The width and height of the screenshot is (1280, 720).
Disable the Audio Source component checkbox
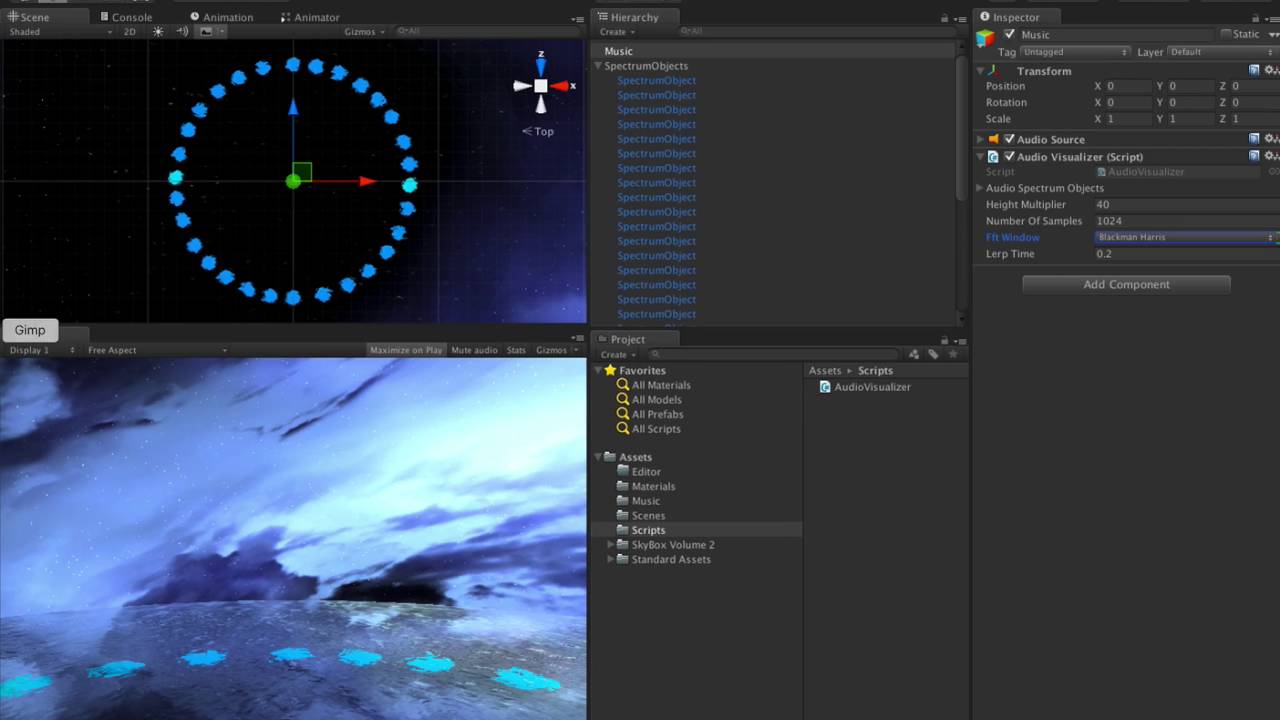(x=1009, y=139)
